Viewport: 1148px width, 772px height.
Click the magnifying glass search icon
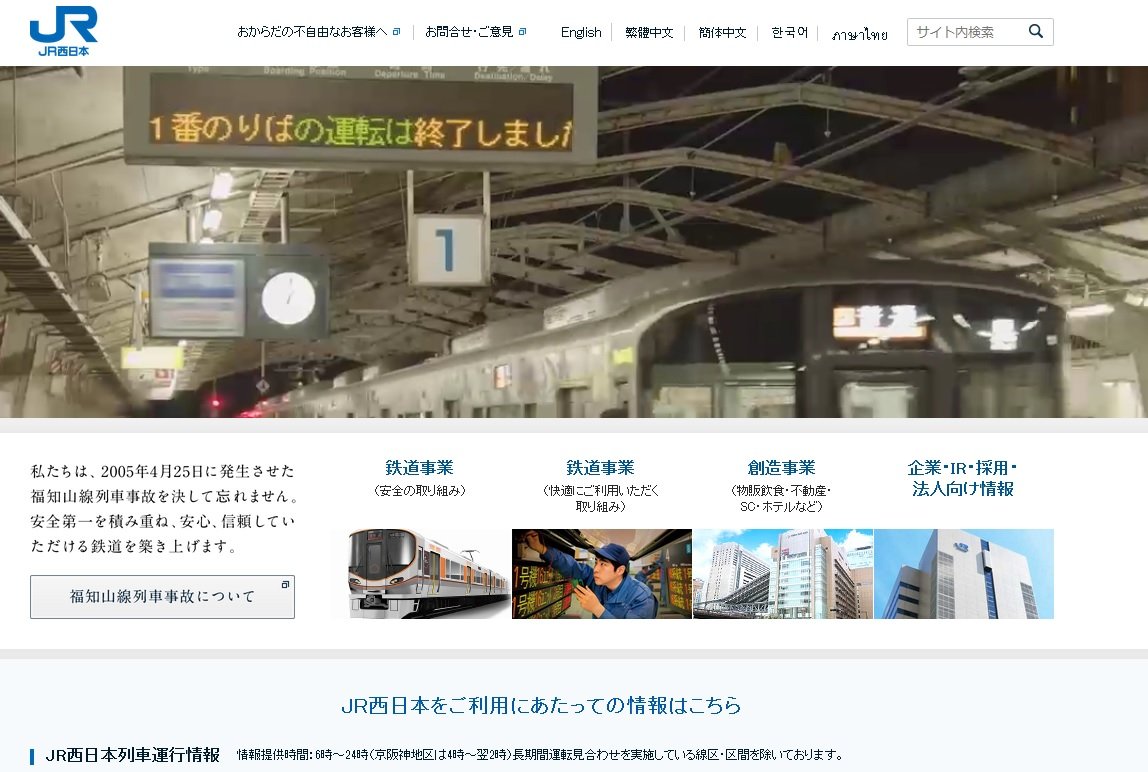pos(1035,31)
